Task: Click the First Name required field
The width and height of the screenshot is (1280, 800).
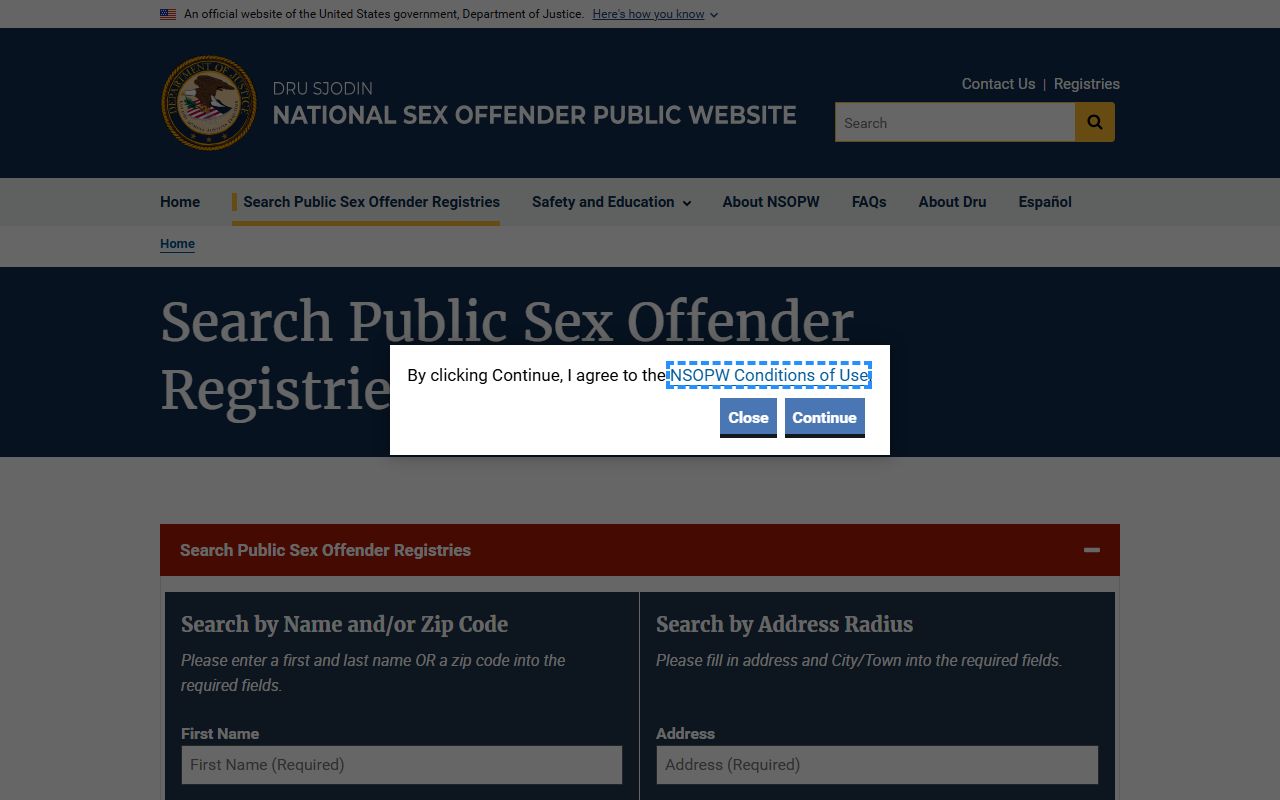Action: (x=401, y=765)
